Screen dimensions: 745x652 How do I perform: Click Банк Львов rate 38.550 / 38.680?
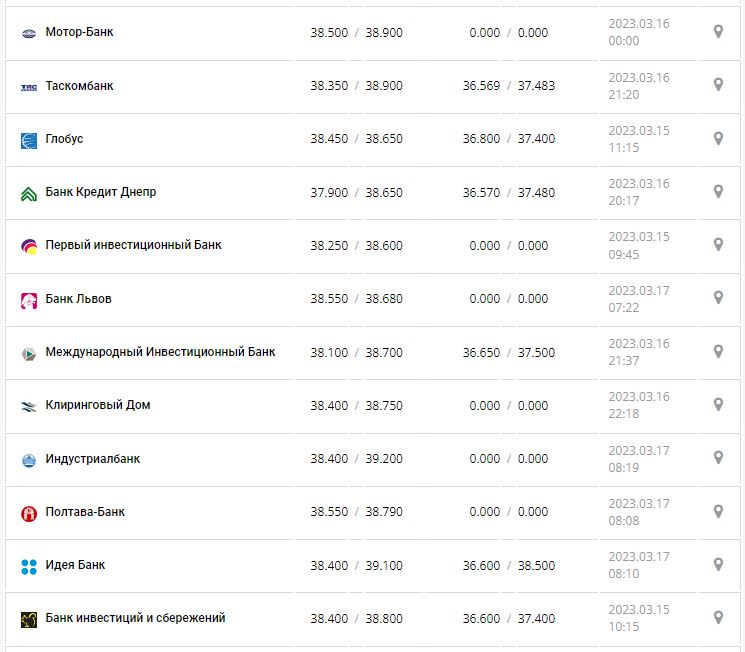tap(356, 299)
